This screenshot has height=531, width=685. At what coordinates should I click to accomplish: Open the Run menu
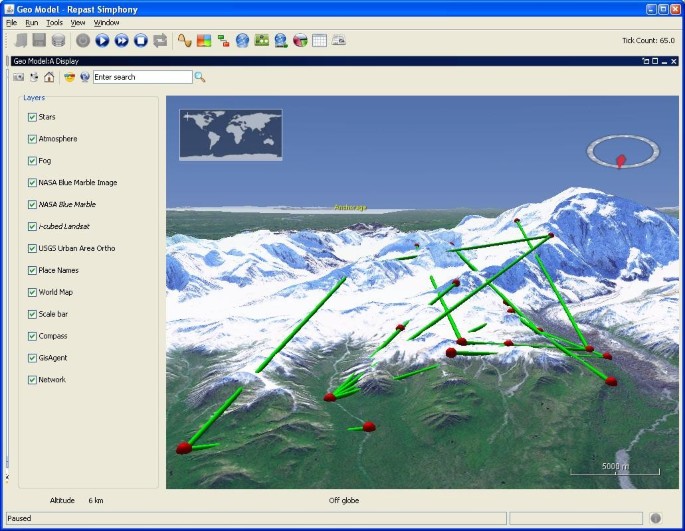32,22
